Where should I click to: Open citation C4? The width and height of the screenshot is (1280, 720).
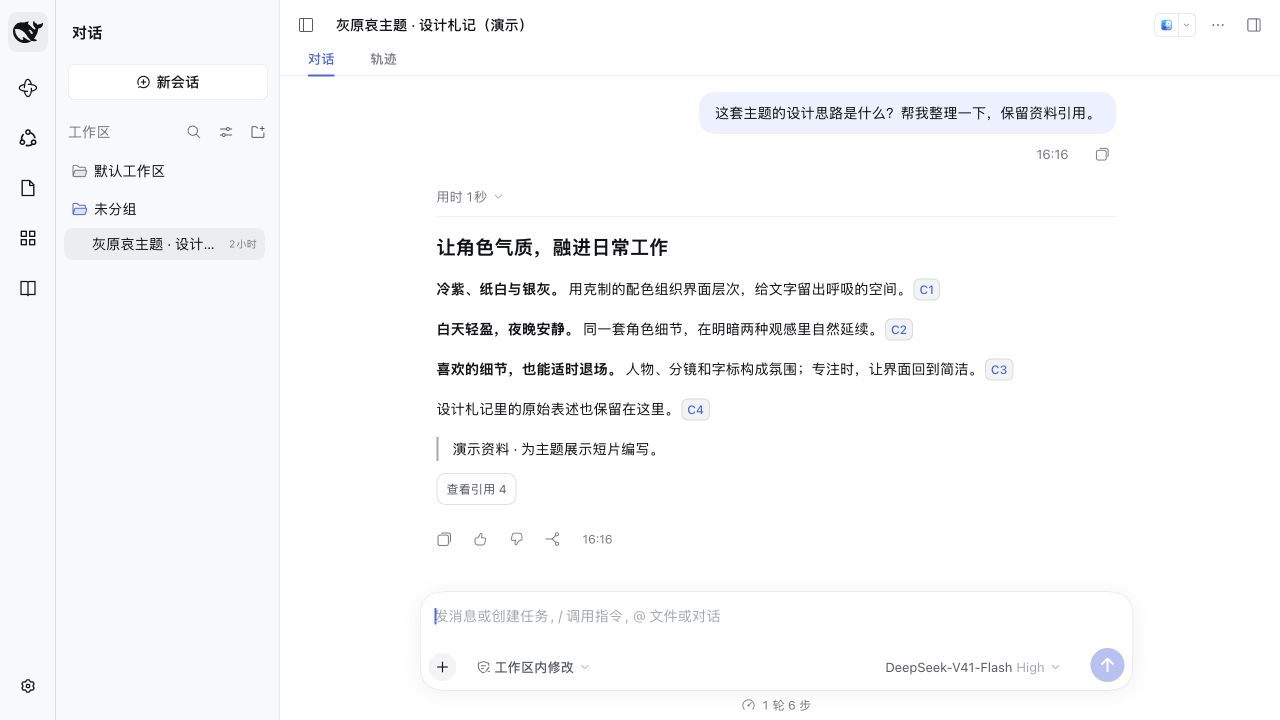click(x=695, y=410)
